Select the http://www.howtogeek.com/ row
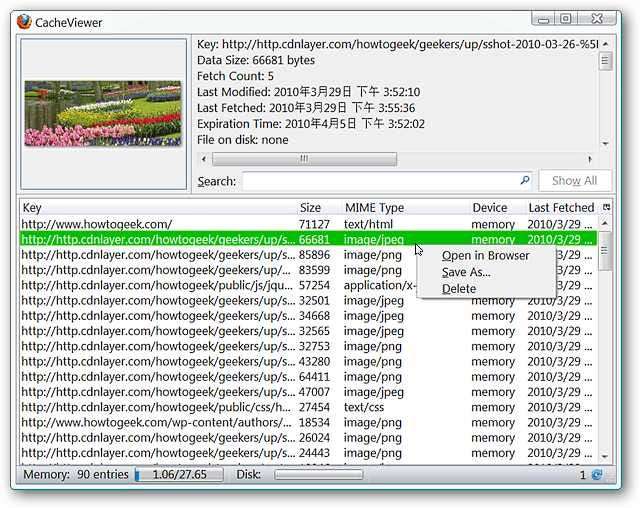The height and width of the screenshot is (508, 640). click(308, 224)
